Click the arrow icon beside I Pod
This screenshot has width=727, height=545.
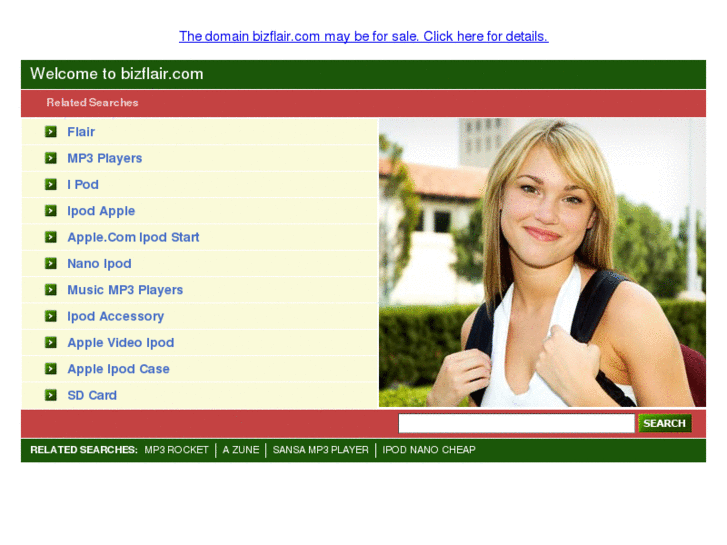(51, 185)
